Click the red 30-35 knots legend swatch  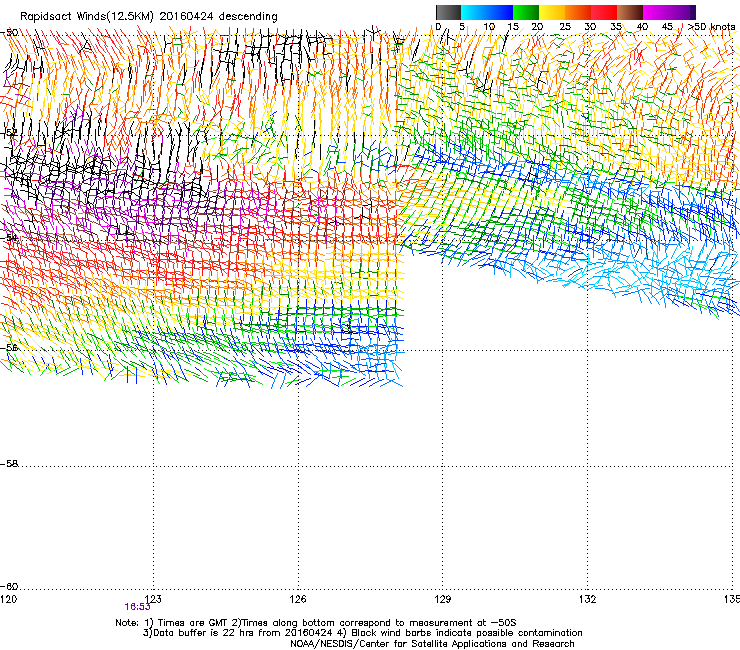(604, 12)
